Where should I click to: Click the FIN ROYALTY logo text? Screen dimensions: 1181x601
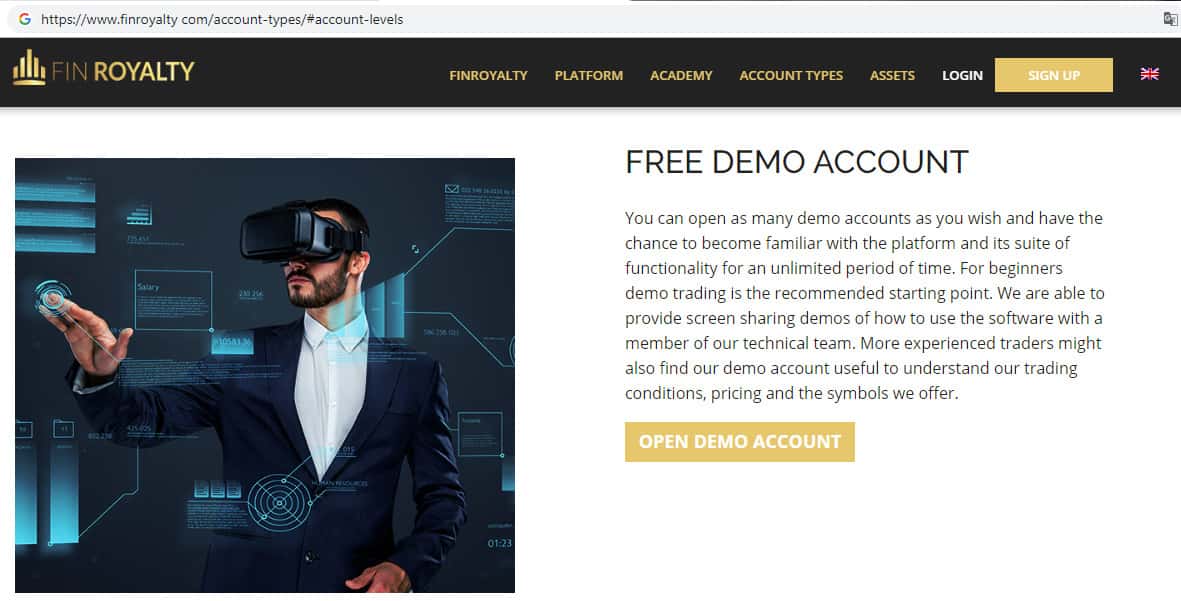123,72
